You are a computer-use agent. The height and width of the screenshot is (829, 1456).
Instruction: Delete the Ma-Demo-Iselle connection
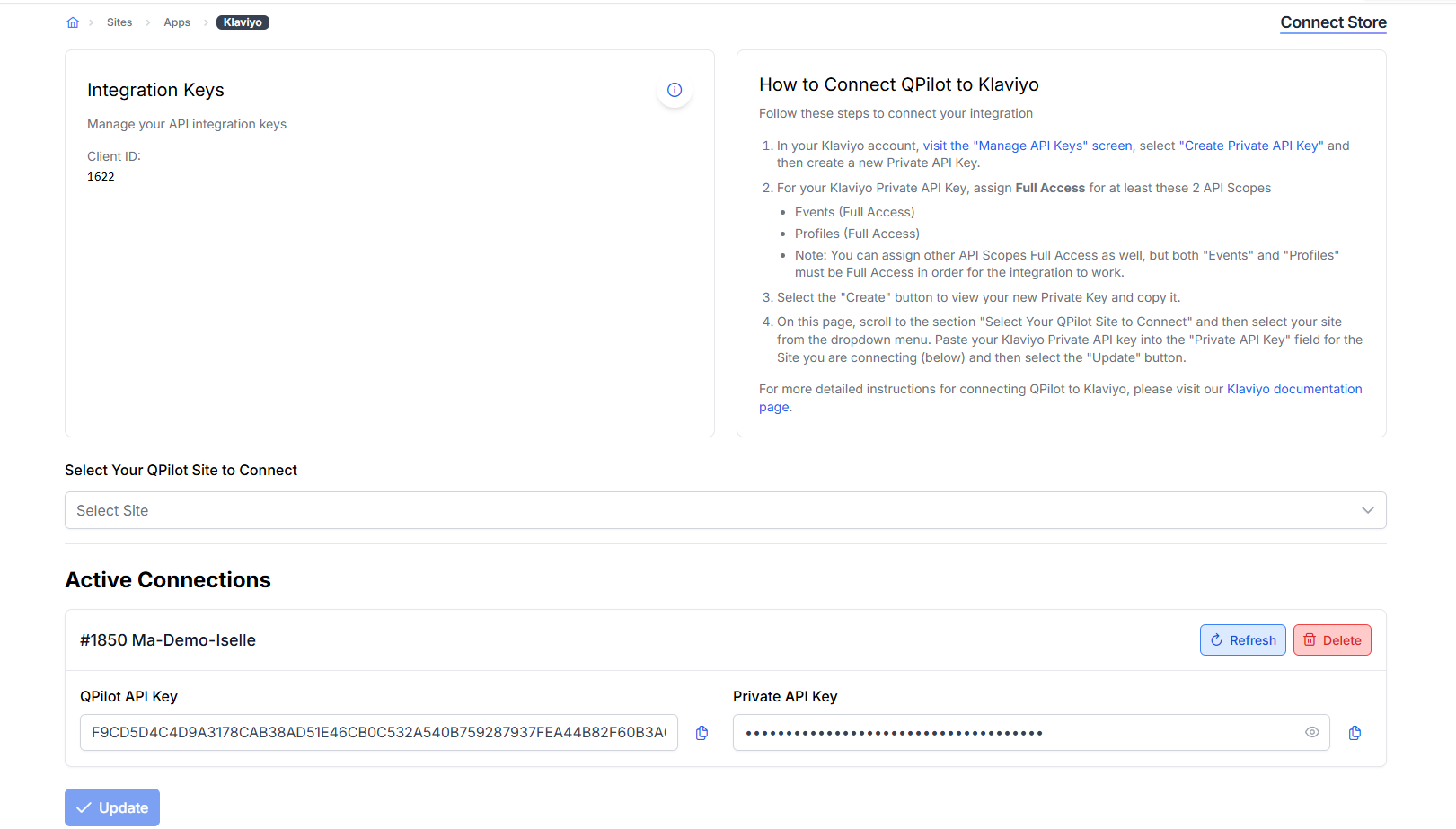(1332, 640)
